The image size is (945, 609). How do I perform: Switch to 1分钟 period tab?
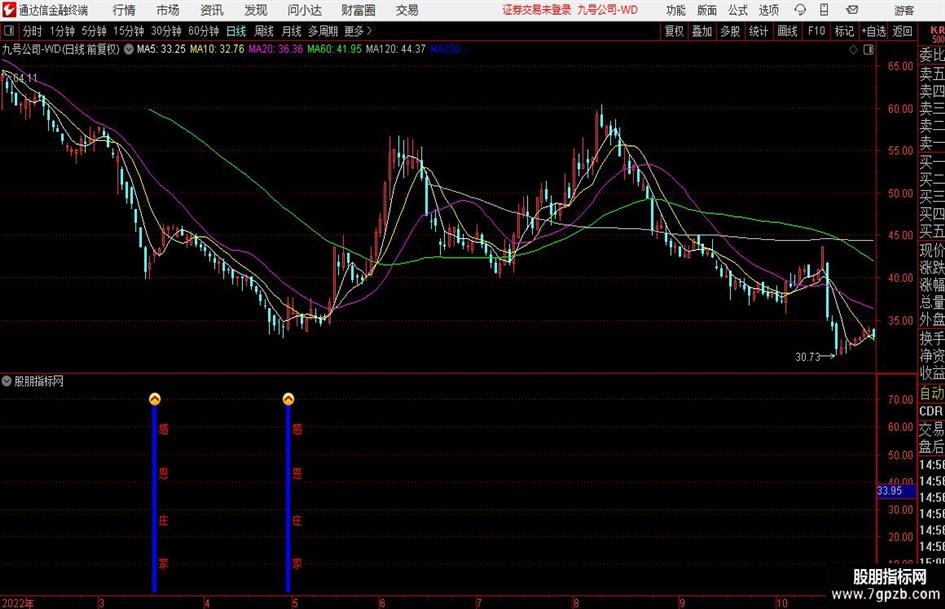tap(61, 31)
